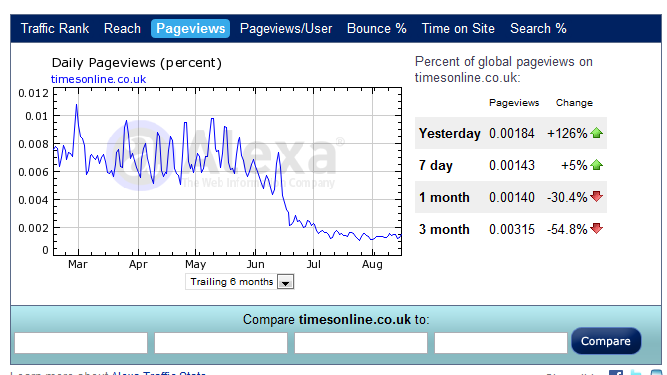Click the green up arrow in Yesterday row

[597, 133]
